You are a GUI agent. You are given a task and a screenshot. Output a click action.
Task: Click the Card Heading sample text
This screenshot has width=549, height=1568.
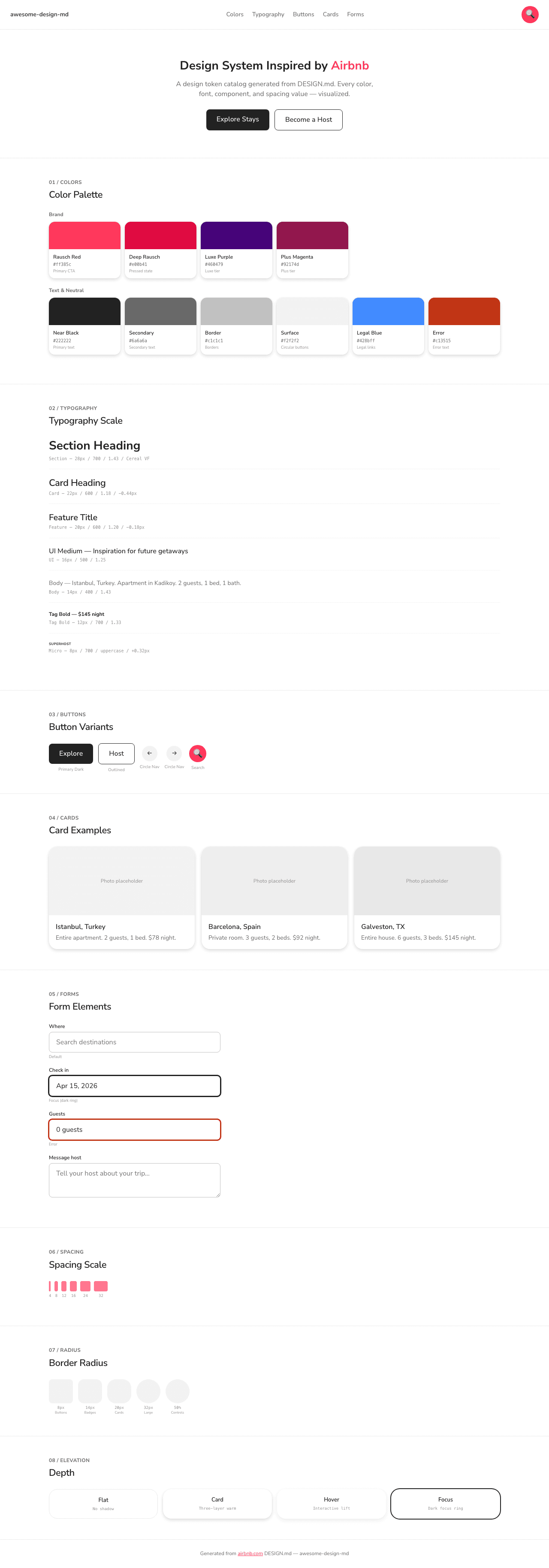77,482
